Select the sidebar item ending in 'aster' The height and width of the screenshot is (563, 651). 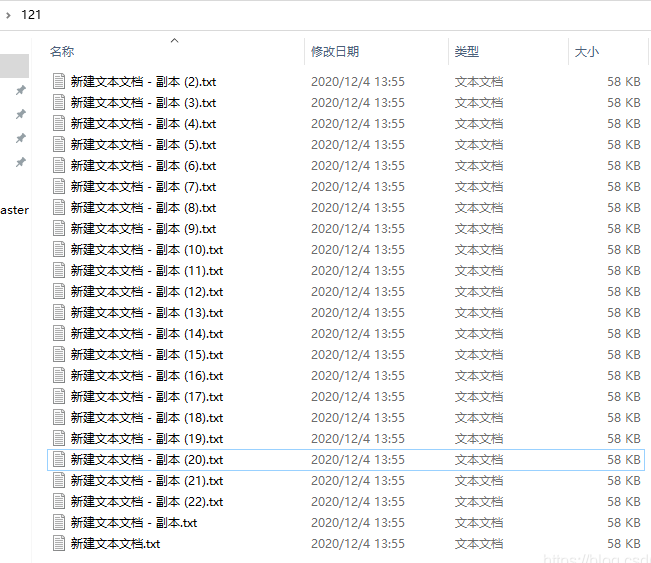15,210
